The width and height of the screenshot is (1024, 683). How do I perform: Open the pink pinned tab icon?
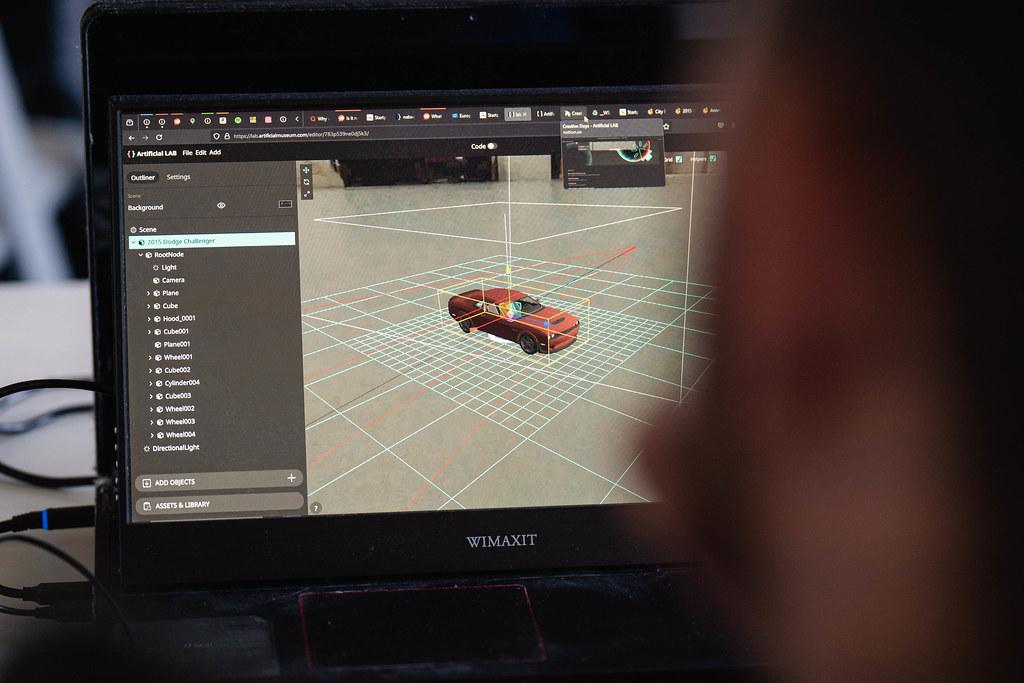coord(268,120)
